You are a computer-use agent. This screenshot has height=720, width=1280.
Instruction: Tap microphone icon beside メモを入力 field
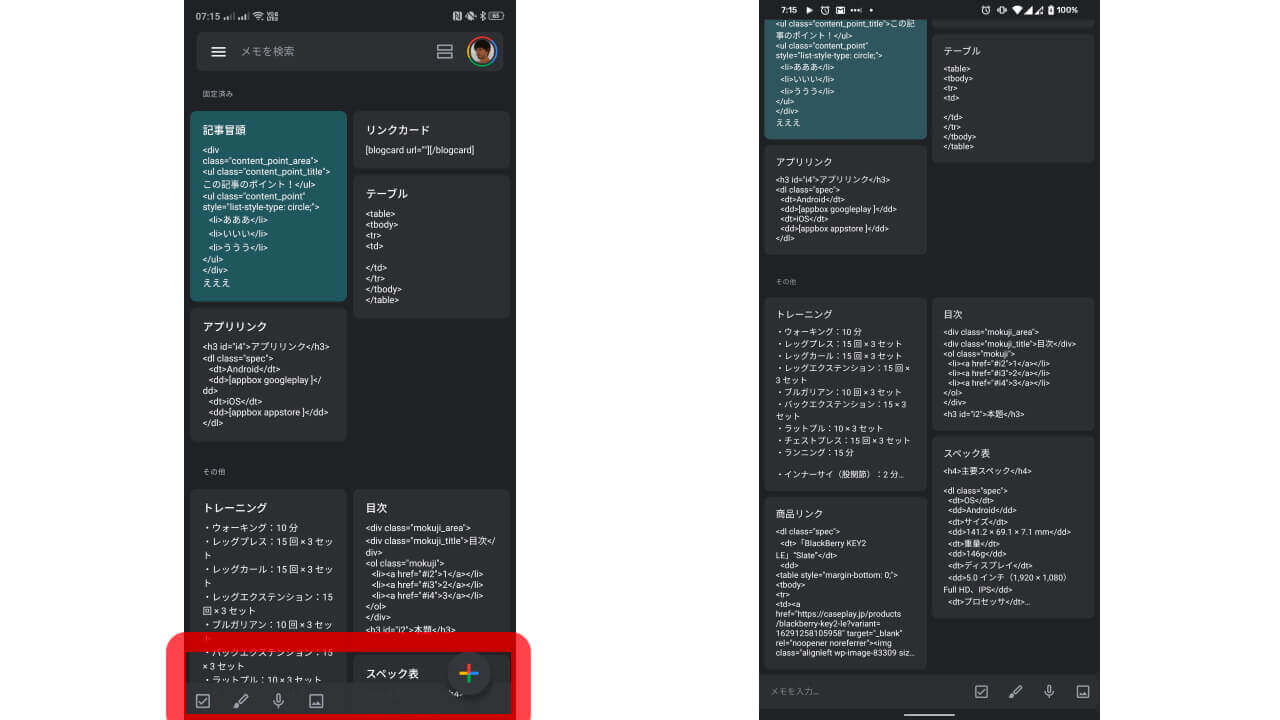tap(1049, 691)
